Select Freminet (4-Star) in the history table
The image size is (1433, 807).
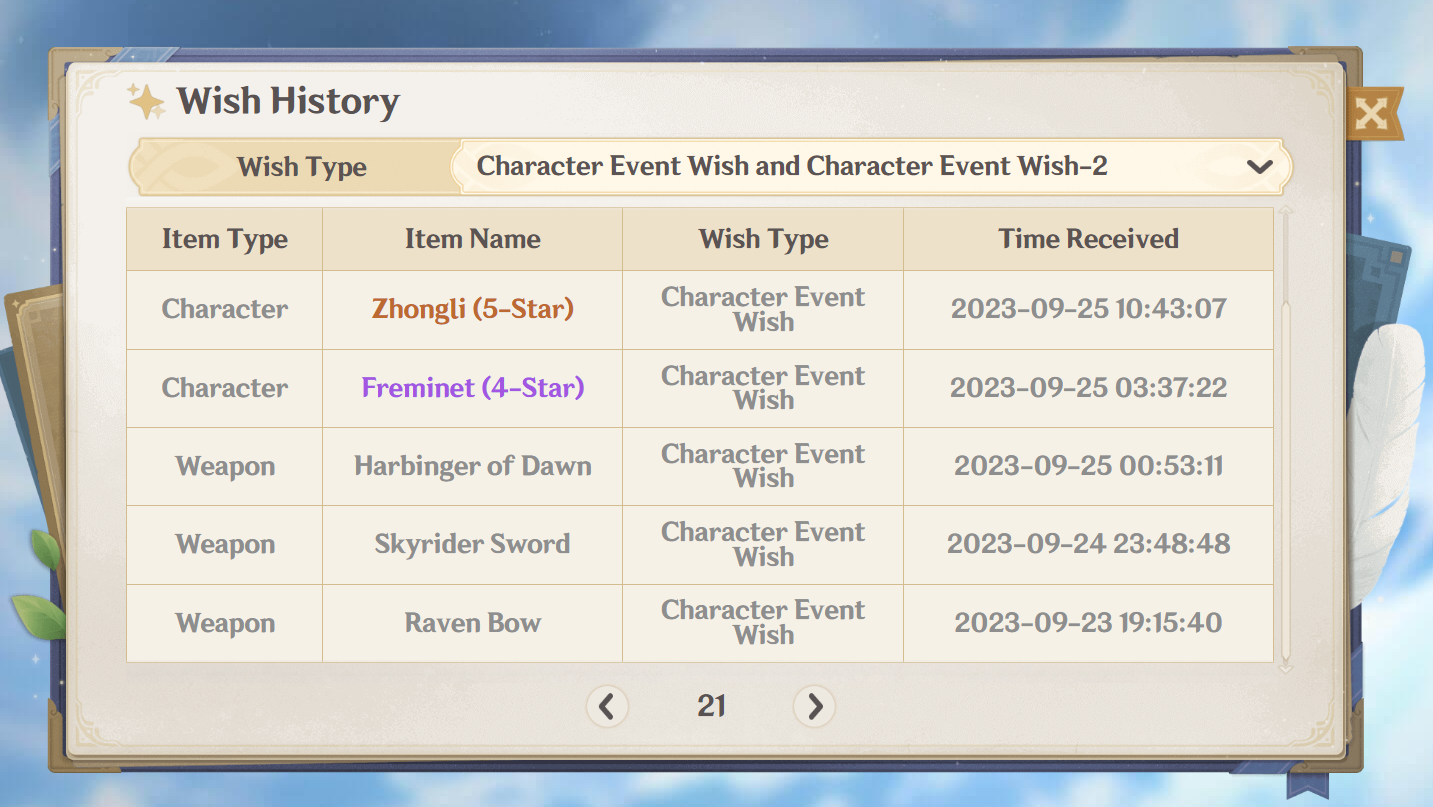click(472, 388)
